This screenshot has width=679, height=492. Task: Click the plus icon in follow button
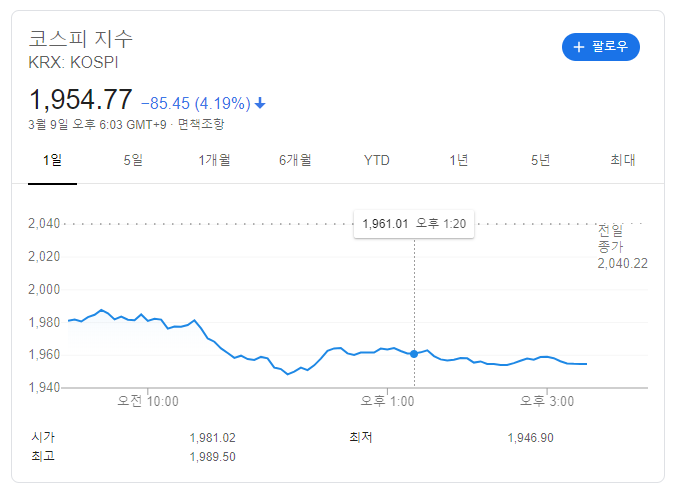coord(579,47)
